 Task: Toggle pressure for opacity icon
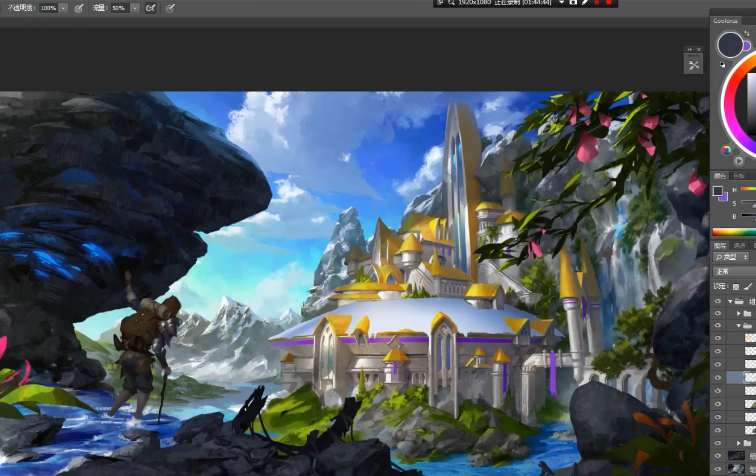coord(77,8)
